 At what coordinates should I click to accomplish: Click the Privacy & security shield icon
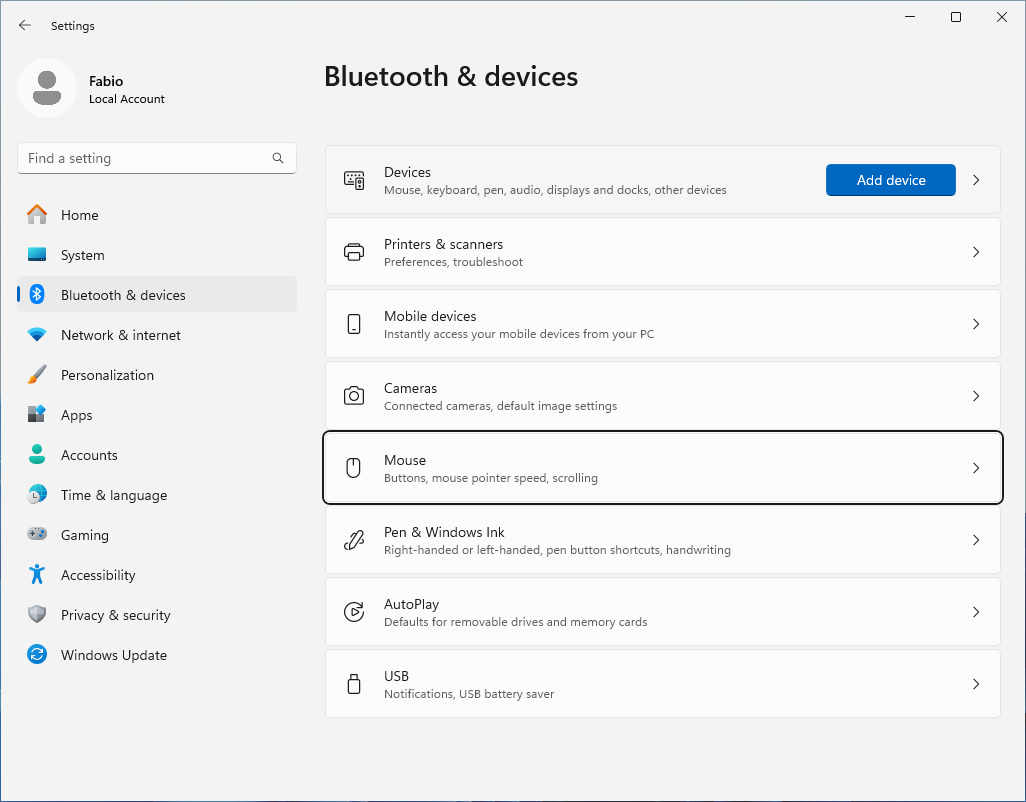point(37,614)
